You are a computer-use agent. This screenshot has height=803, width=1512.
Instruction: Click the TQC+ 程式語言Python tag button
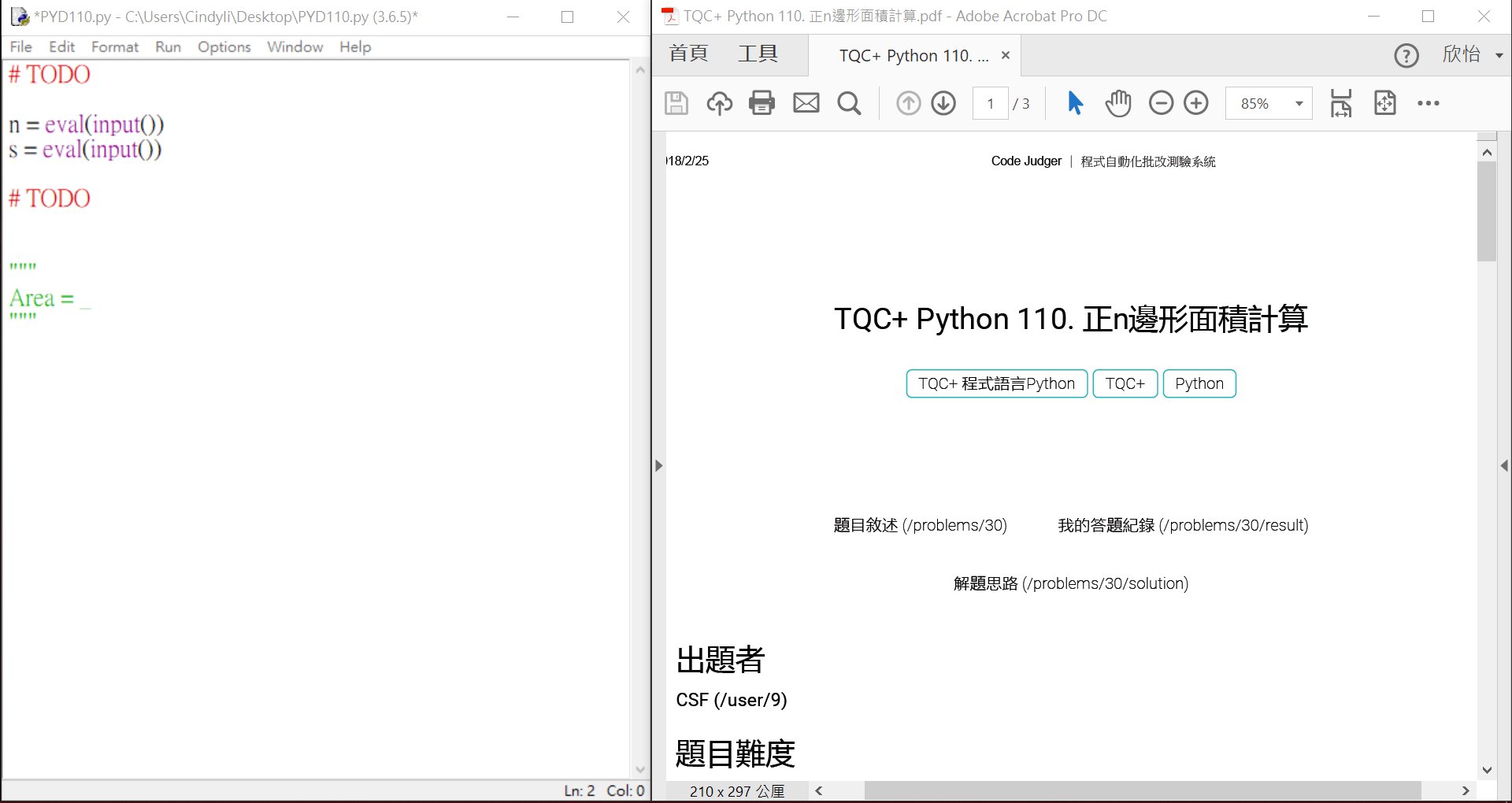996,383
